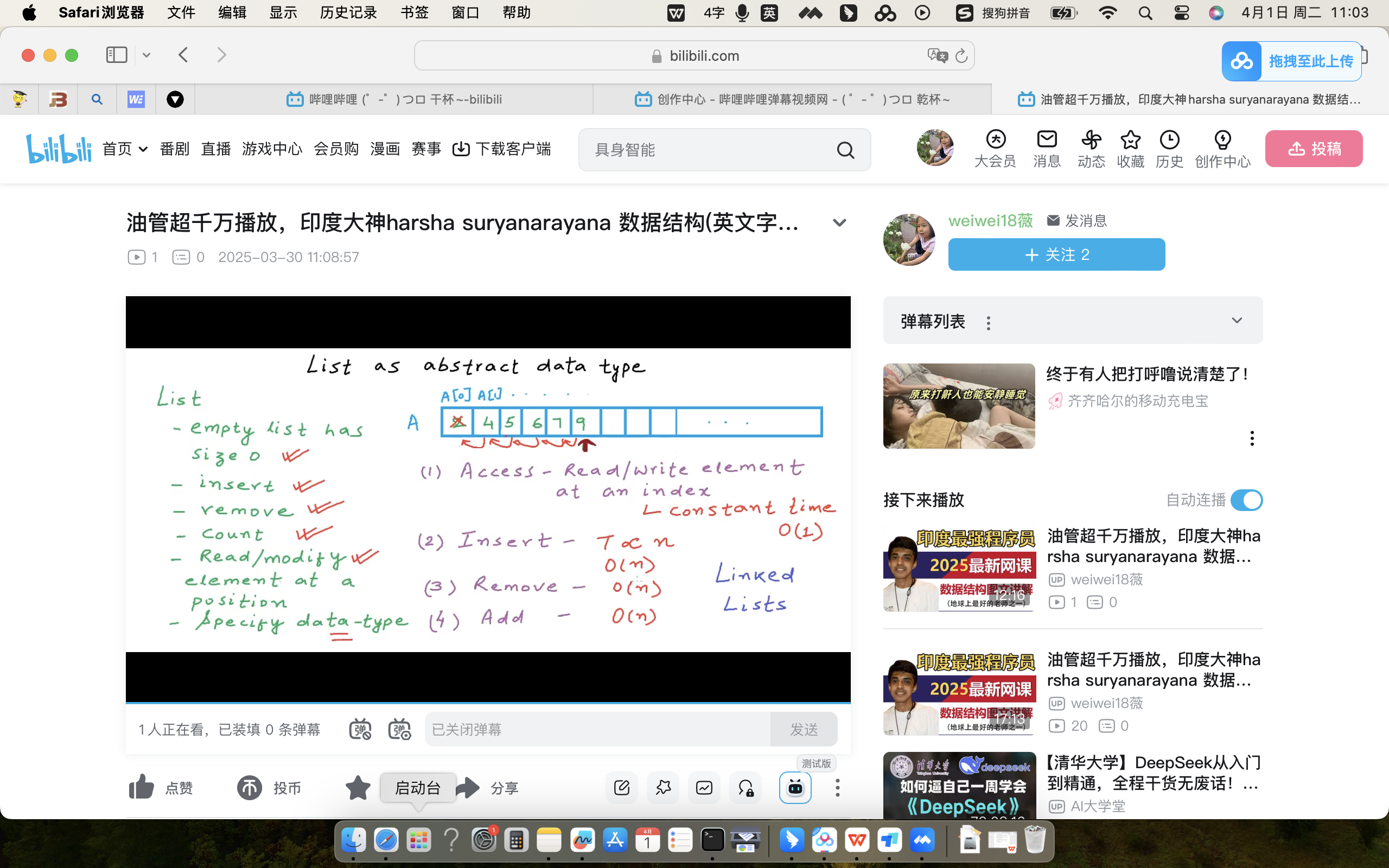Open the 历史记录 menu in menu bar
This screenshot has height=868, width=1389.
click(348, 12)
